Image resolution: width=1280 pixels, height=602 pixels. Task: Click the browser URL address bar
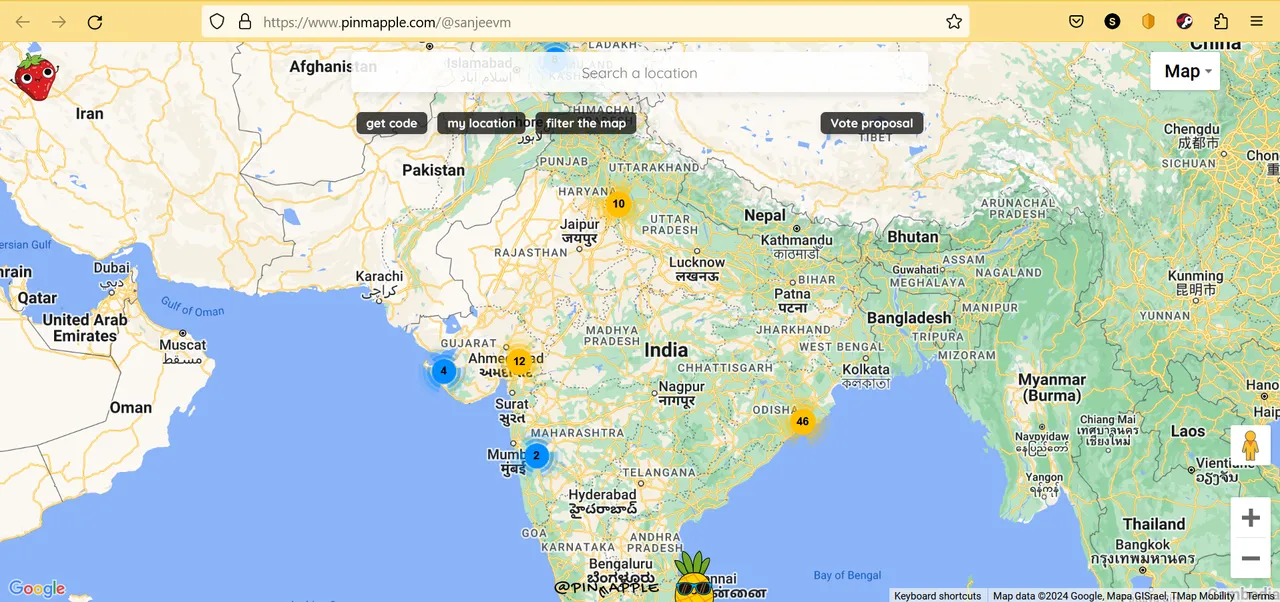coord(585,21)
